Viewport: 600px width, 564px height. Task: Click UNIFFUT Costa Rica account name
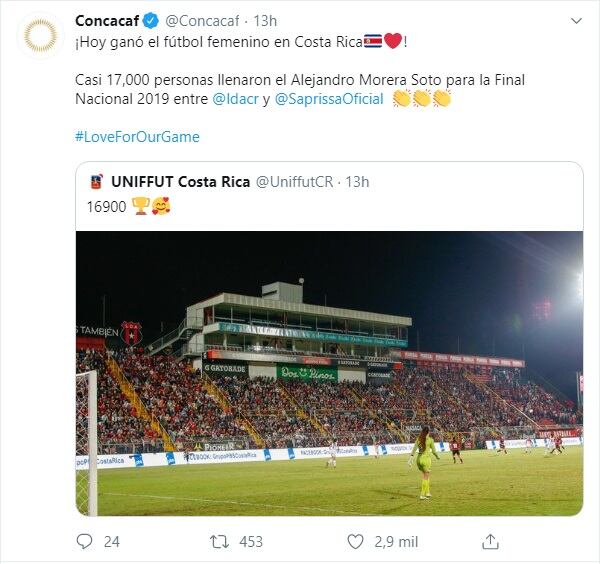point(179,182)
